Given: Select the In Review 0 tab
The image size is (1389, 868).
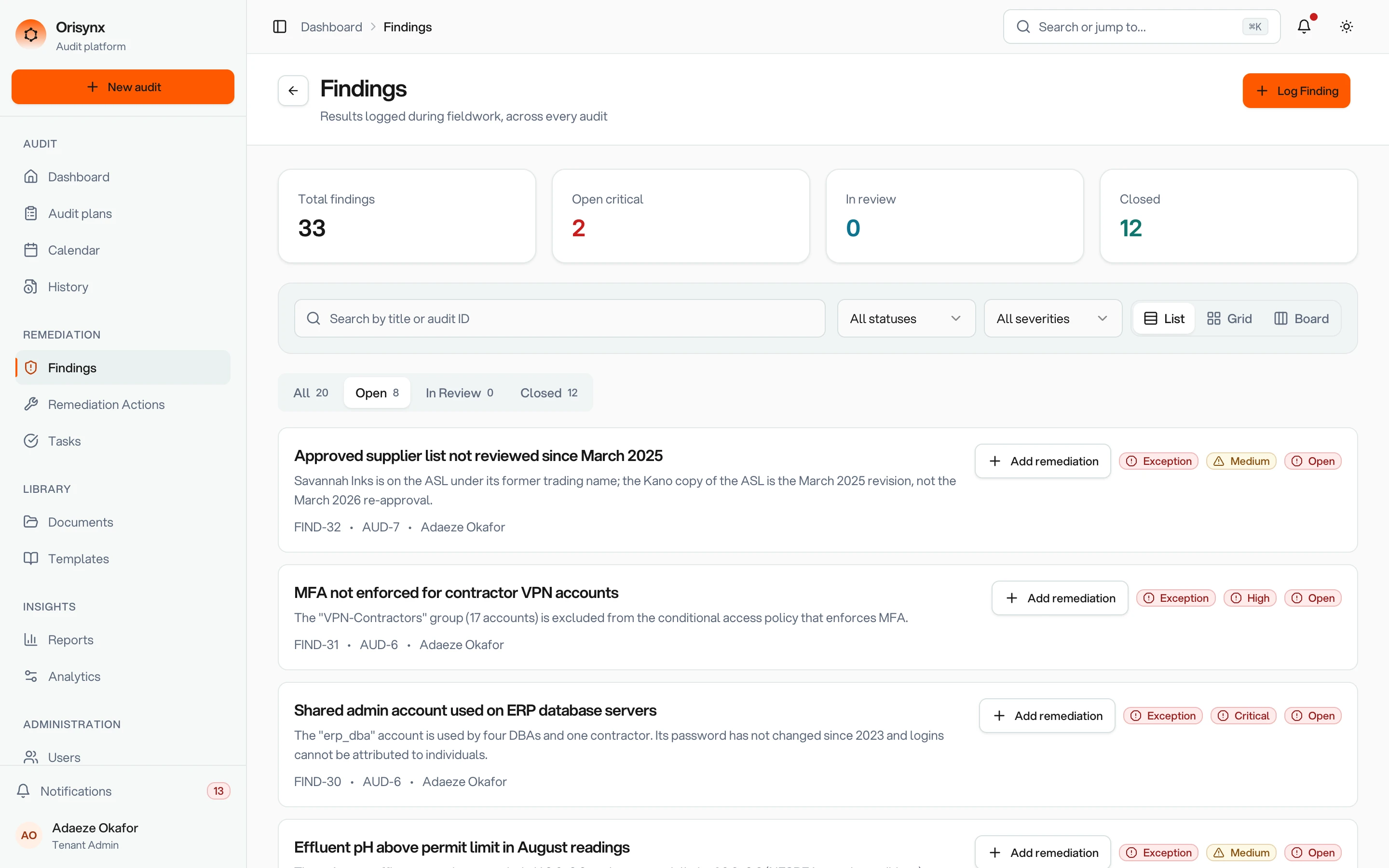Looking at the screenshot, I should 459,393.
